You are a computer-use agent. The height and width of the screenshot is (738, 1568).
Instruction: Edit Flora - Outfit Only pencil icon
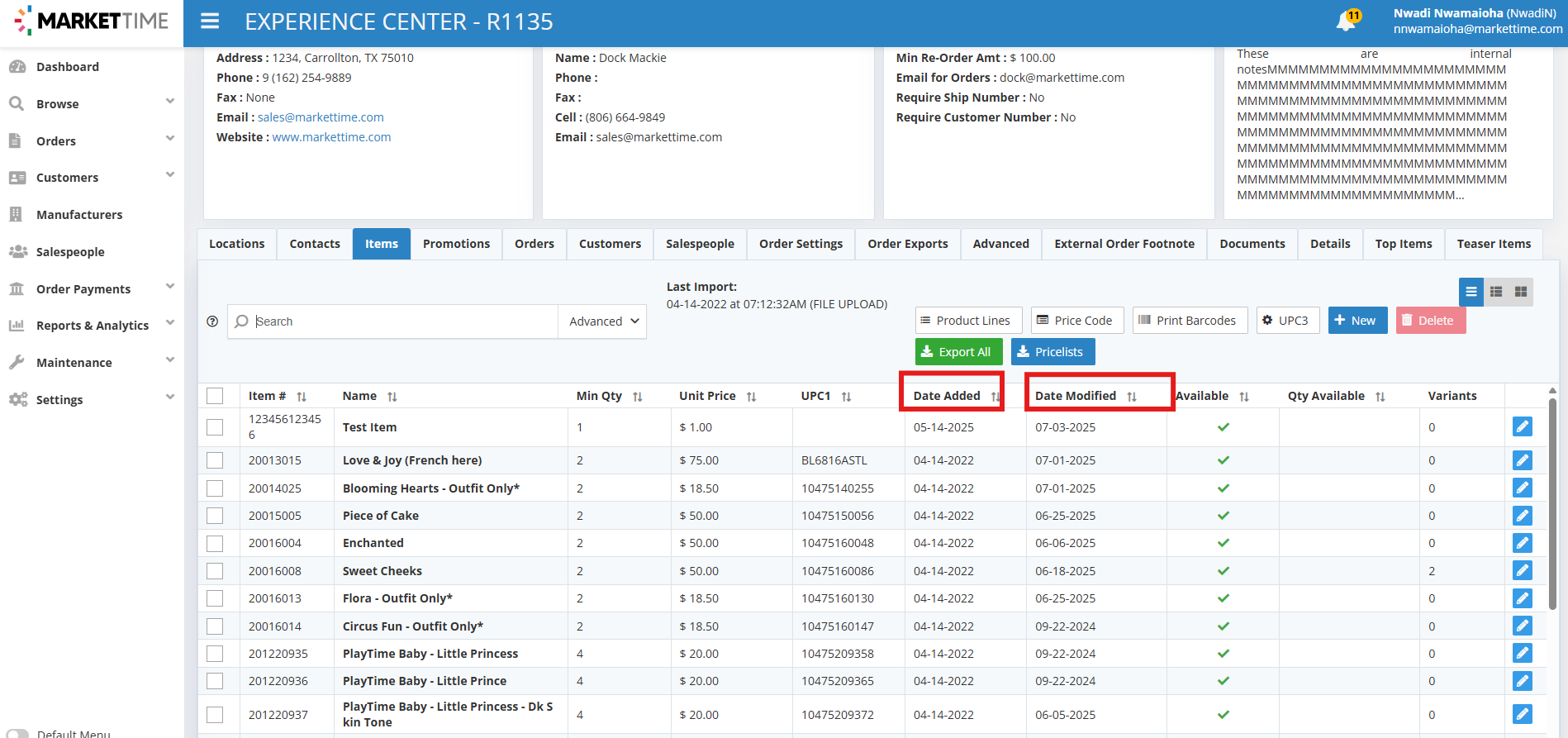[1523, 598]
